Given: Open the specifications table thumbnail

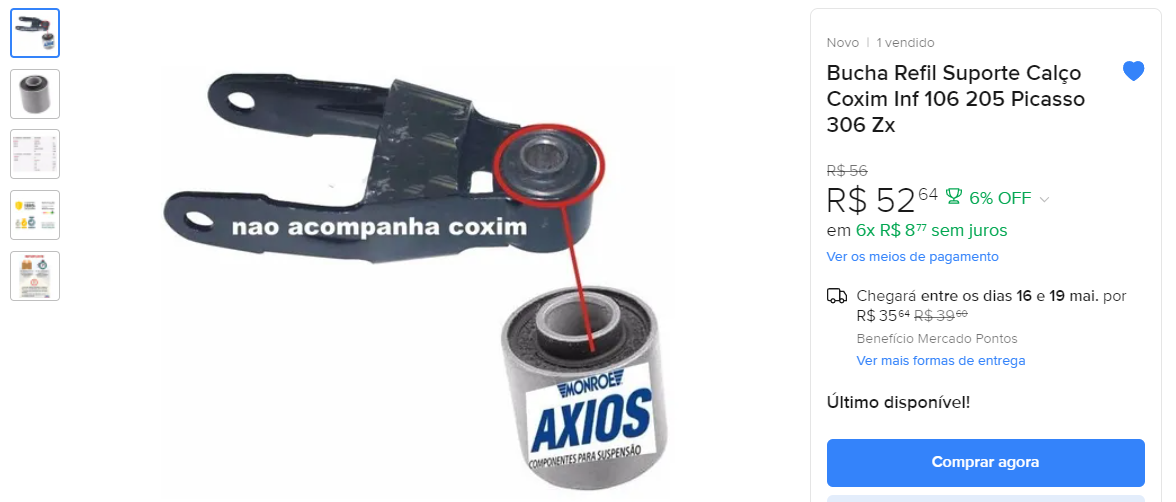Looking at the screenshot, I should [x=35, y=154].
